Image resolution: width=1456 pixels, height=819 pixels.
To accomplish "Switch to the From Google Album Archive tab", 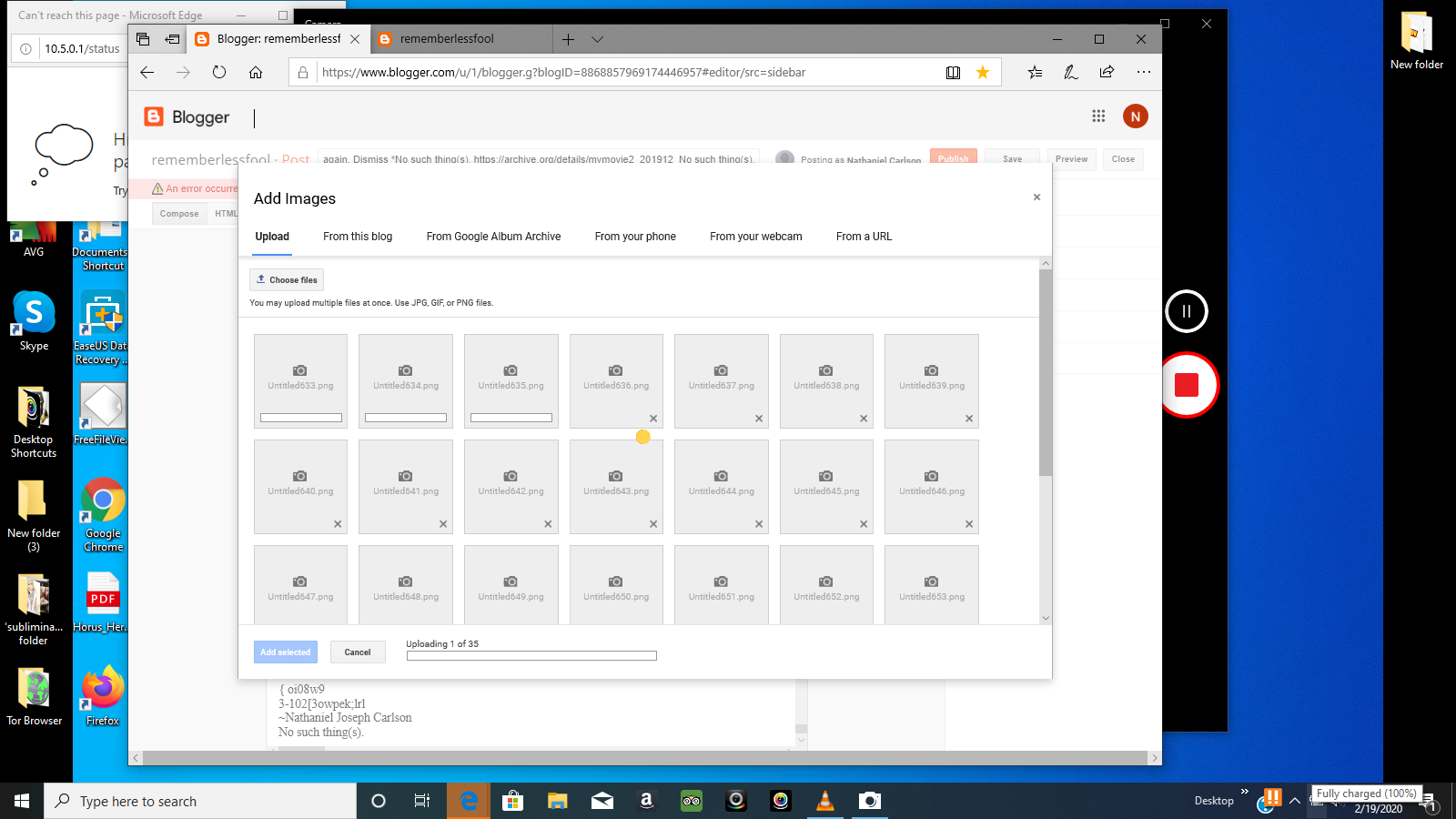I will tap(493, 236).
